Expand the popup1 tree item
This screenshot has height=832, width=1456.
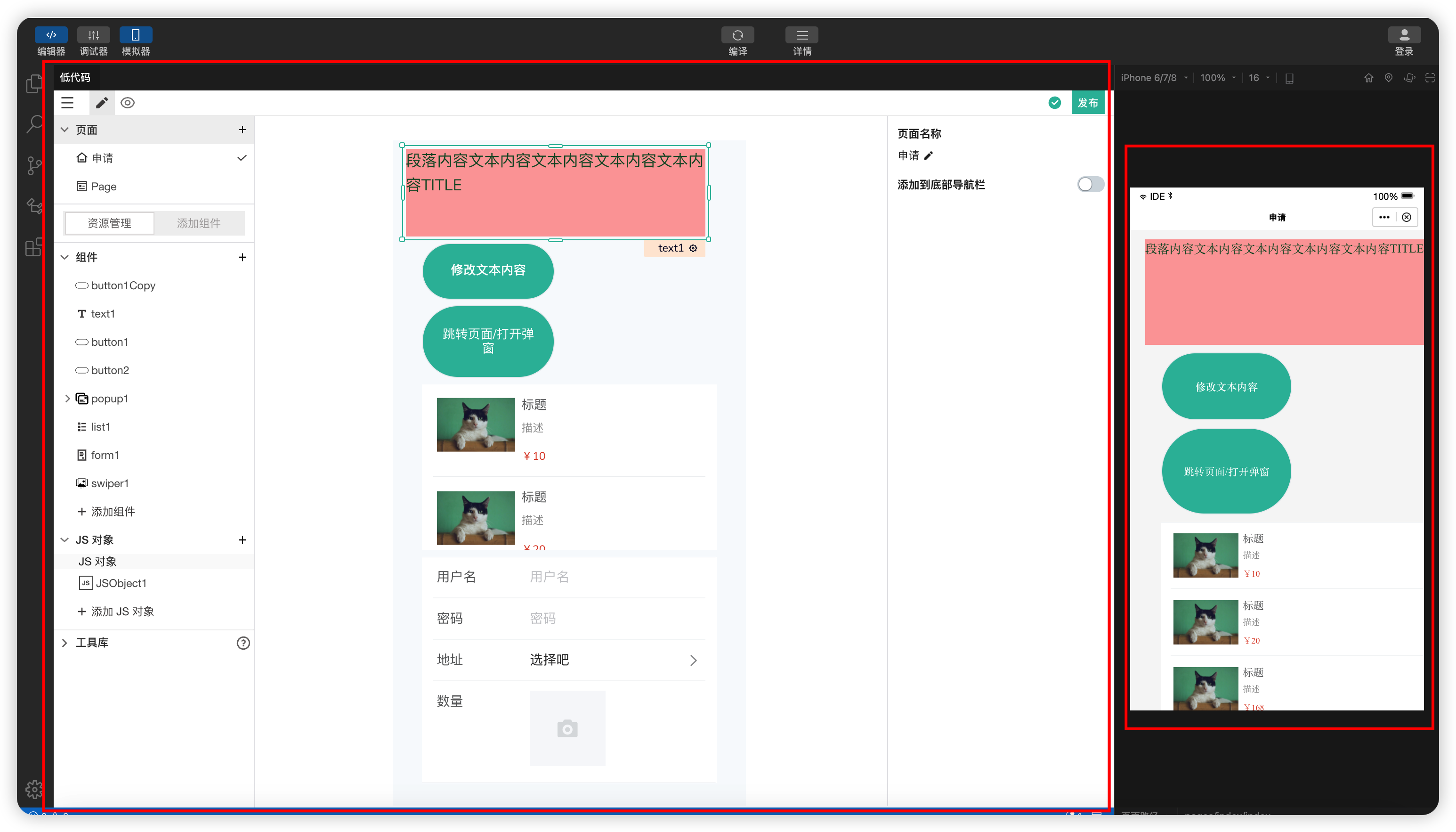(67, 398)
